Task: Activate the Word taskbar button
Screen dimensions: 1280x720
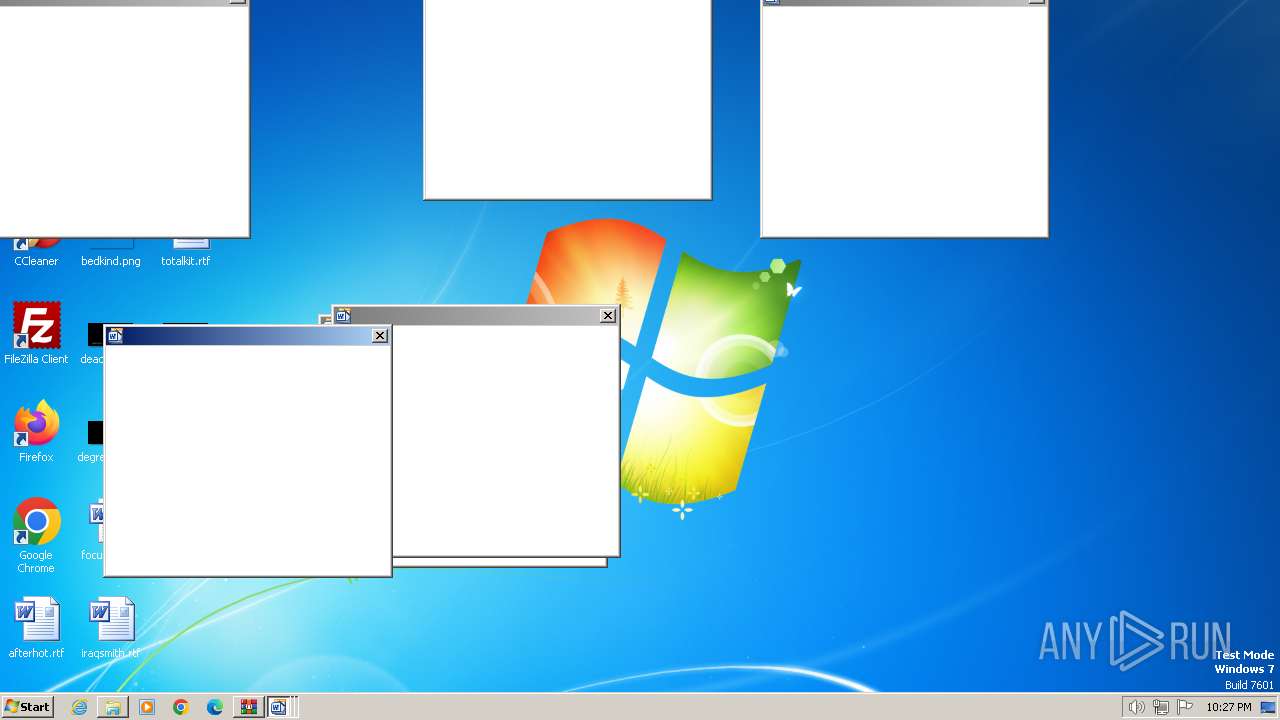Action: point(280,707)
